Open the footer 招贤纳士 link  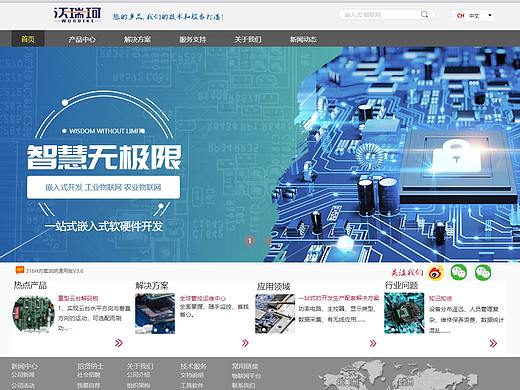tap(90, 366)
